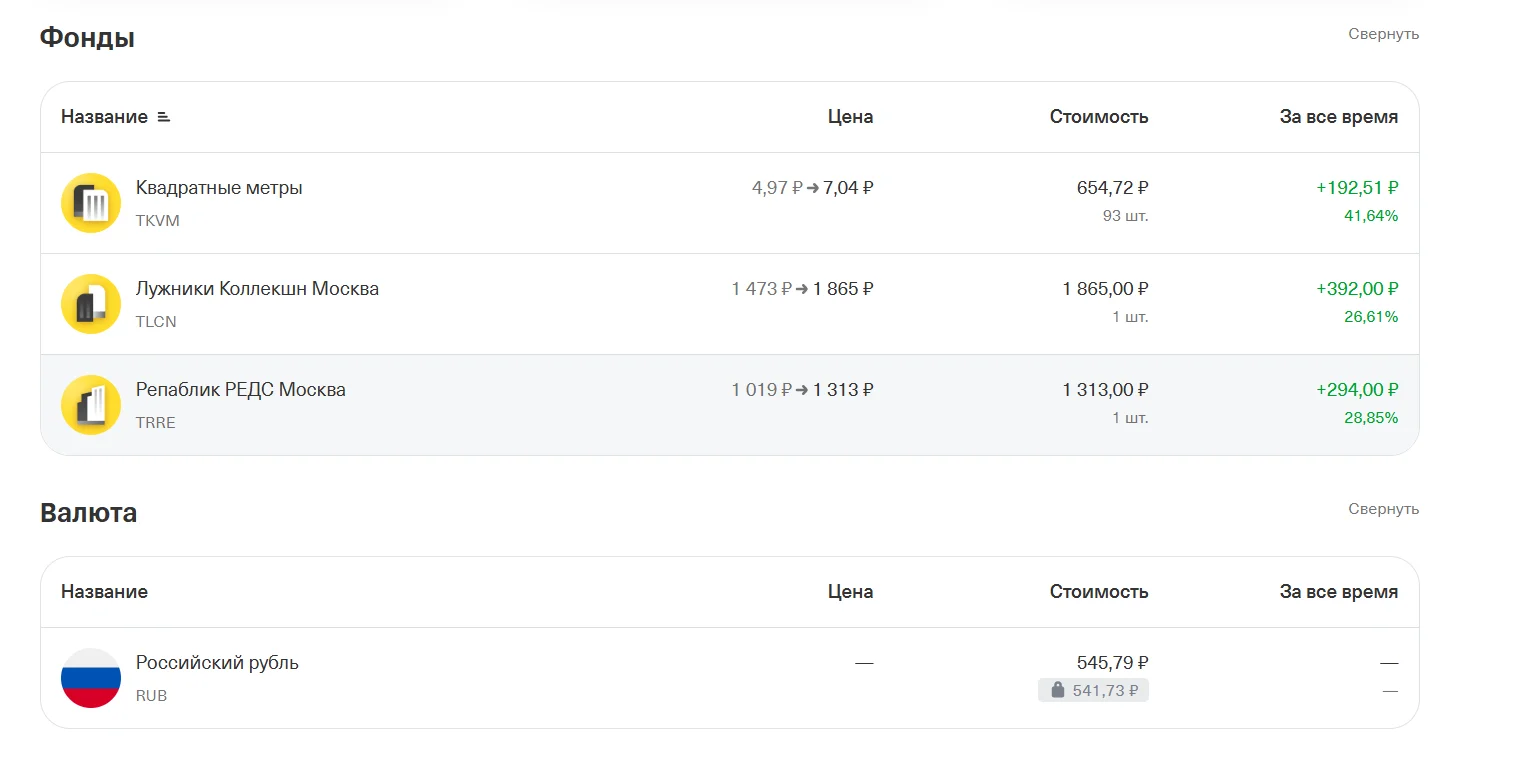The height and width of the screenshot is (771, 1527).
Task: Open the Лужники Коллекшн Москва fund name
Action: pos(257,289)
